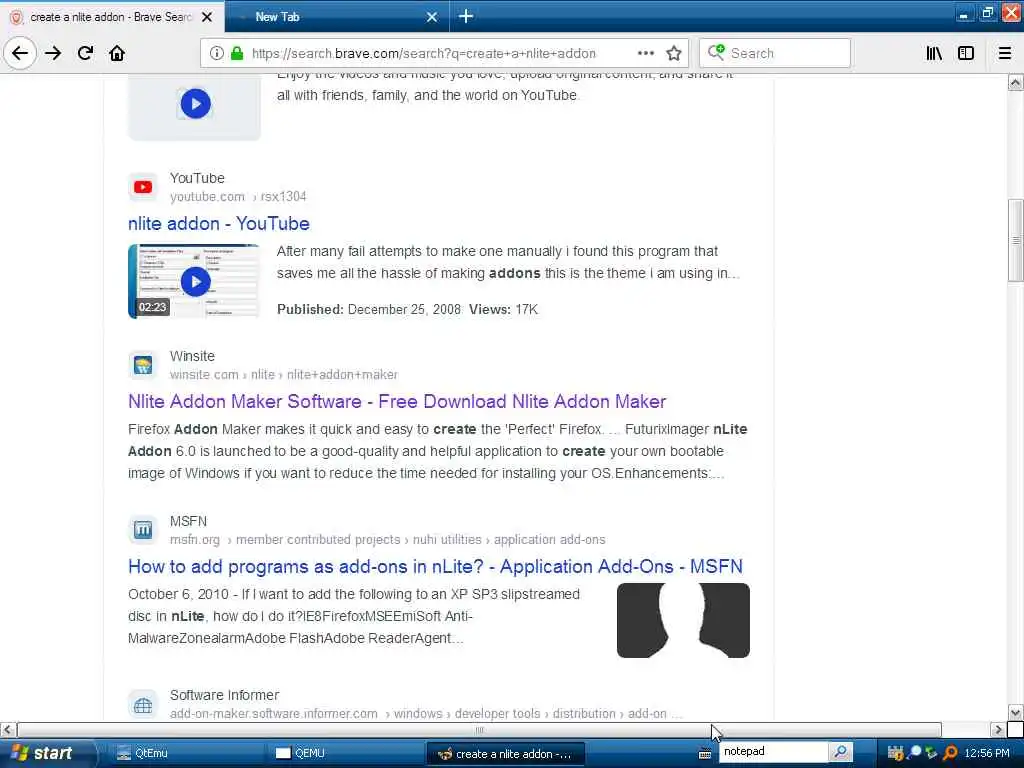Switch to the New Tab tab

337,17
